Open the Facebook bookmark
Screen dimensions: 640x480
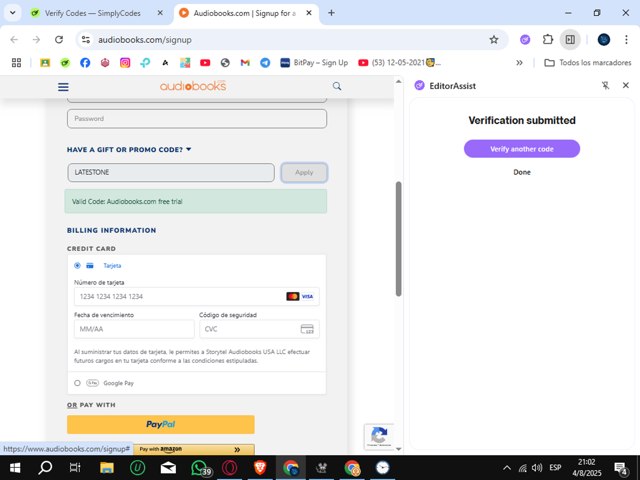tap(85, 62)
